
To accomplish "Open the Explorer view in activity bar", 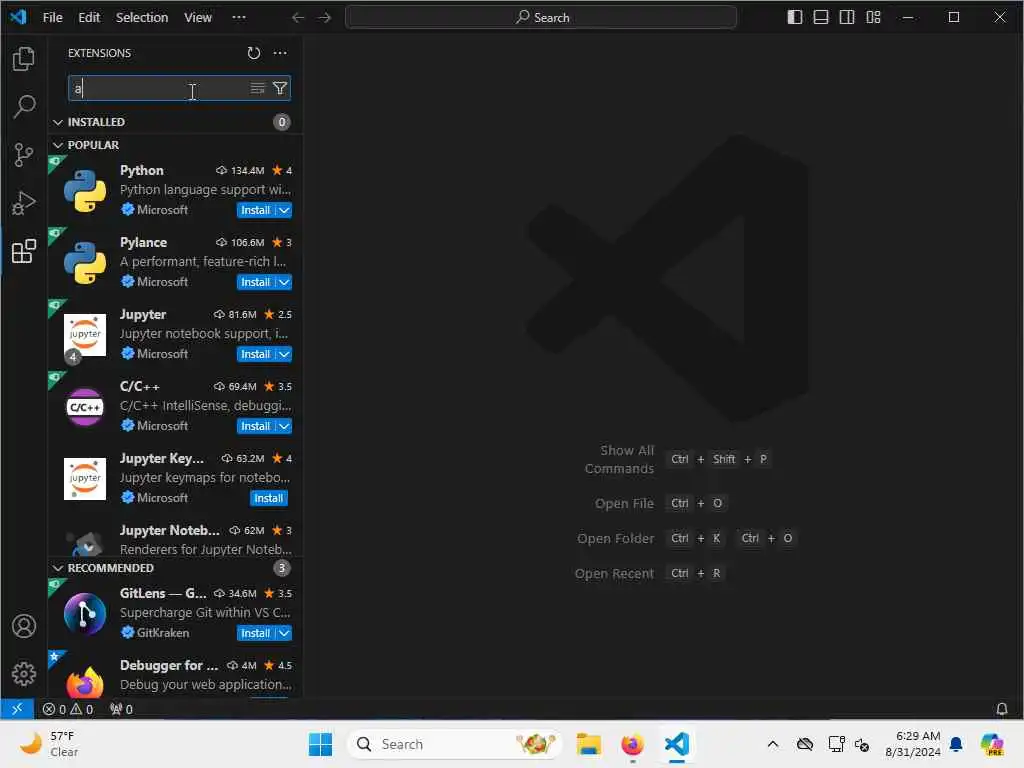I will (x=24, y=59).
